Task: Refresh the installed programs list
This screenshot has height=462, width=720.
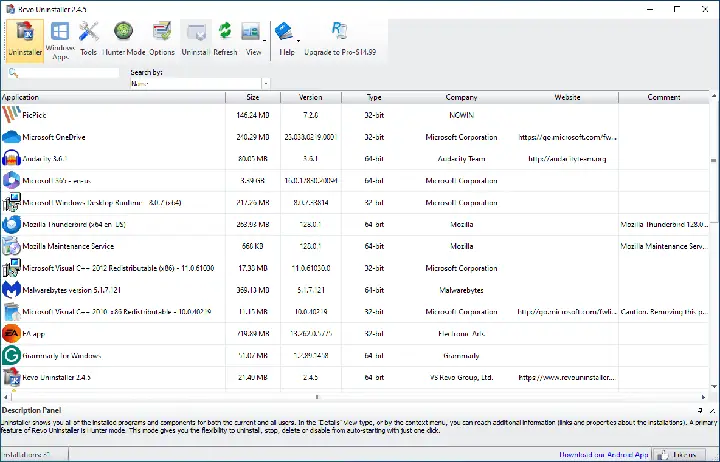Action: tap(225, 39)
